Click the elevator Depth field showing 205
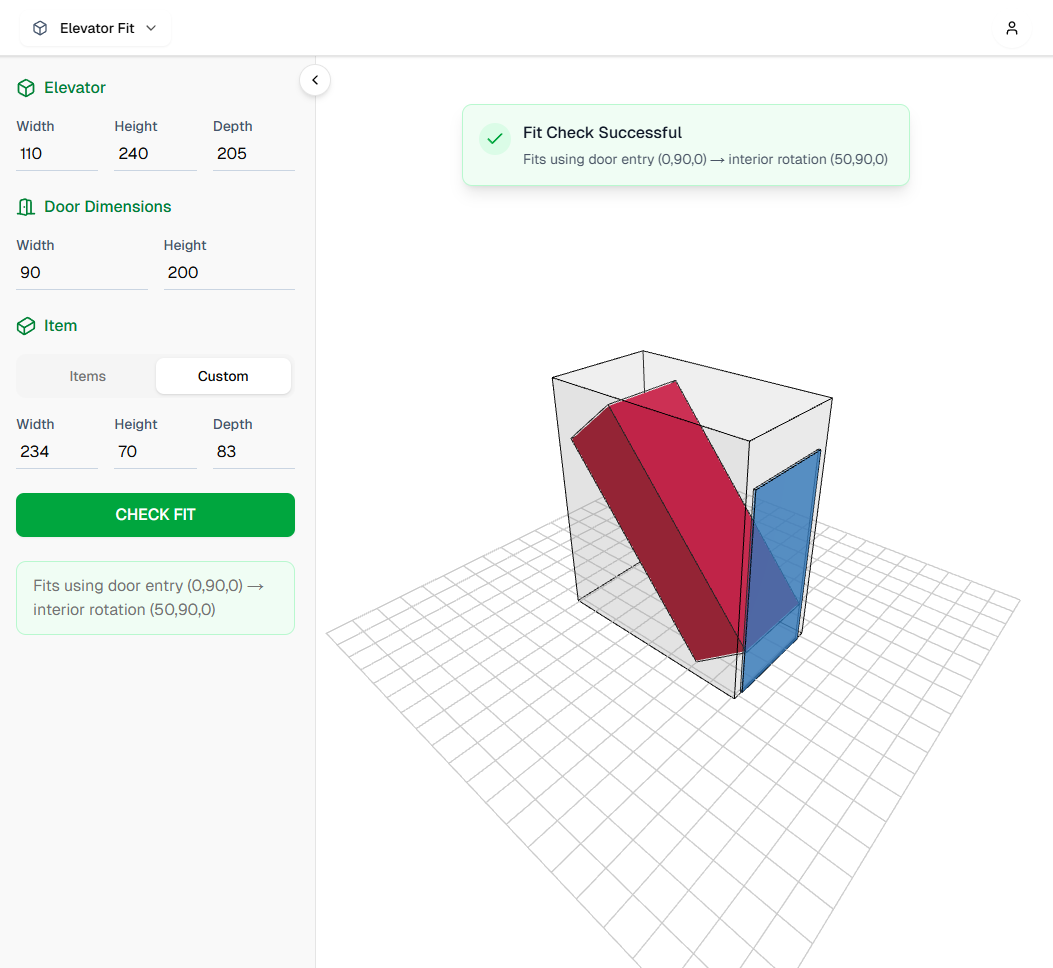 [x=253, y=153]
